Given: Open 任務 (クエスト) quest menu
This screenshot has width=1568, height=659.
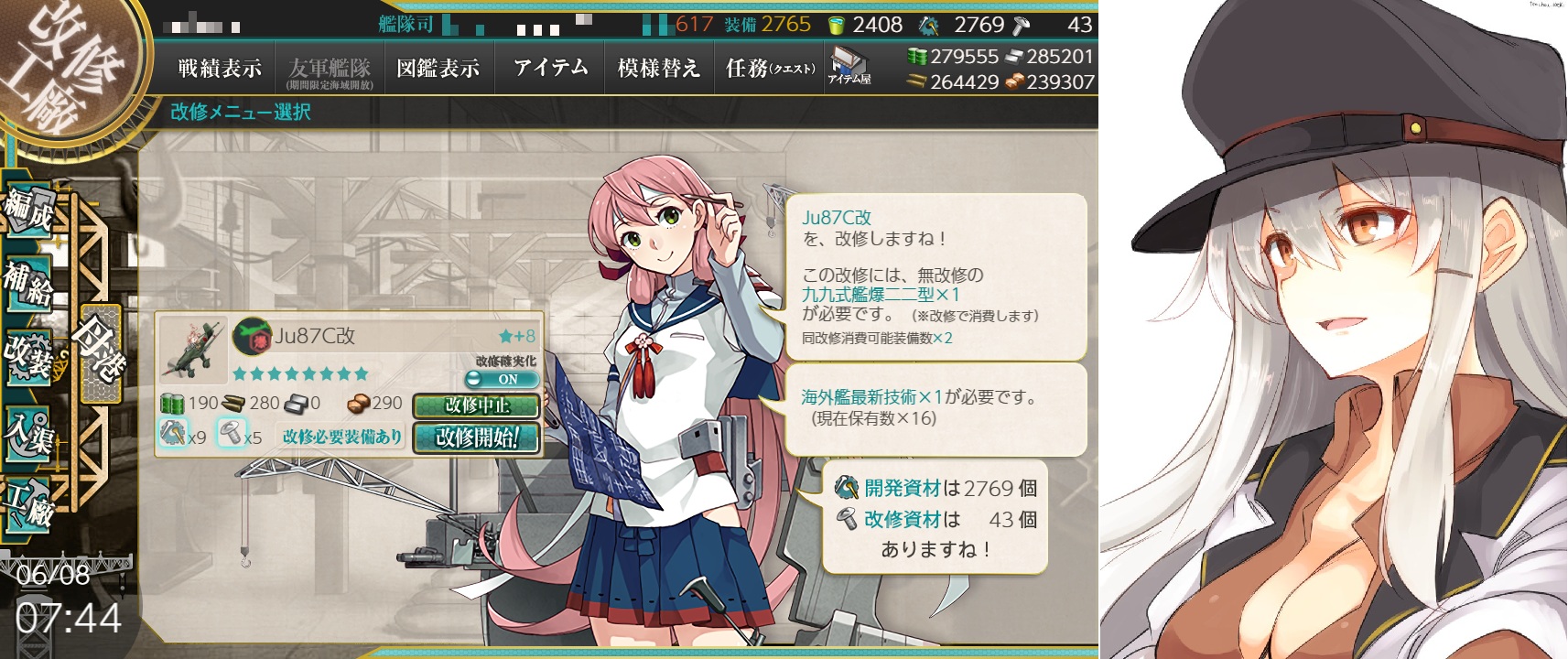Looking at the screenshot, I should coord(770,68).
